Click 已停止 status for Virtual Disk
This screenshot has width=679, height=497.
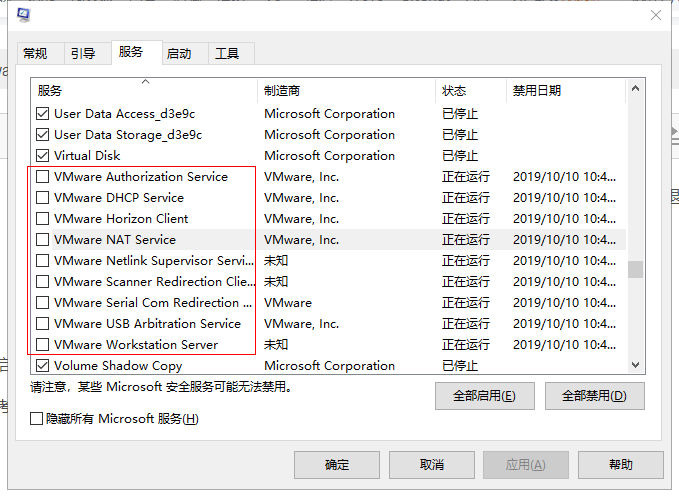(459, 155)
